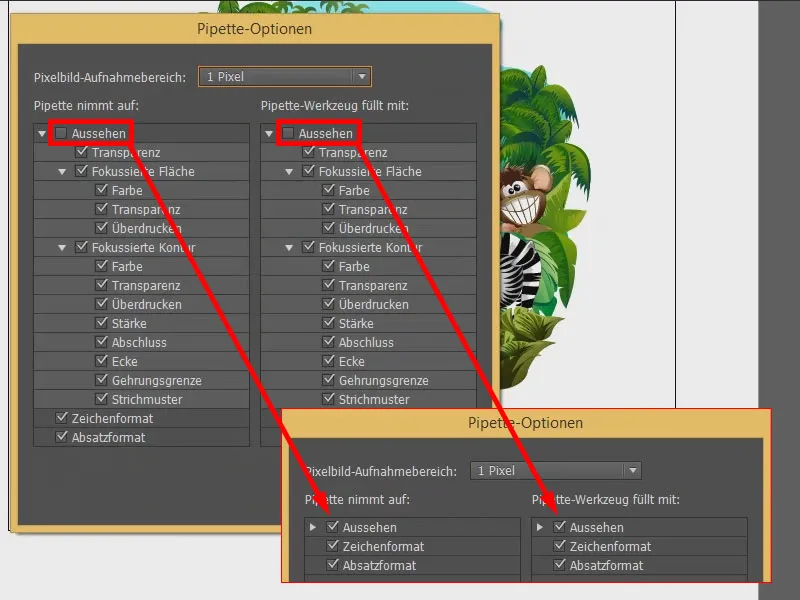Uncheck Absatzformat in the expanded tree dialog
The image size is (800, 600).
click(61, 437)
